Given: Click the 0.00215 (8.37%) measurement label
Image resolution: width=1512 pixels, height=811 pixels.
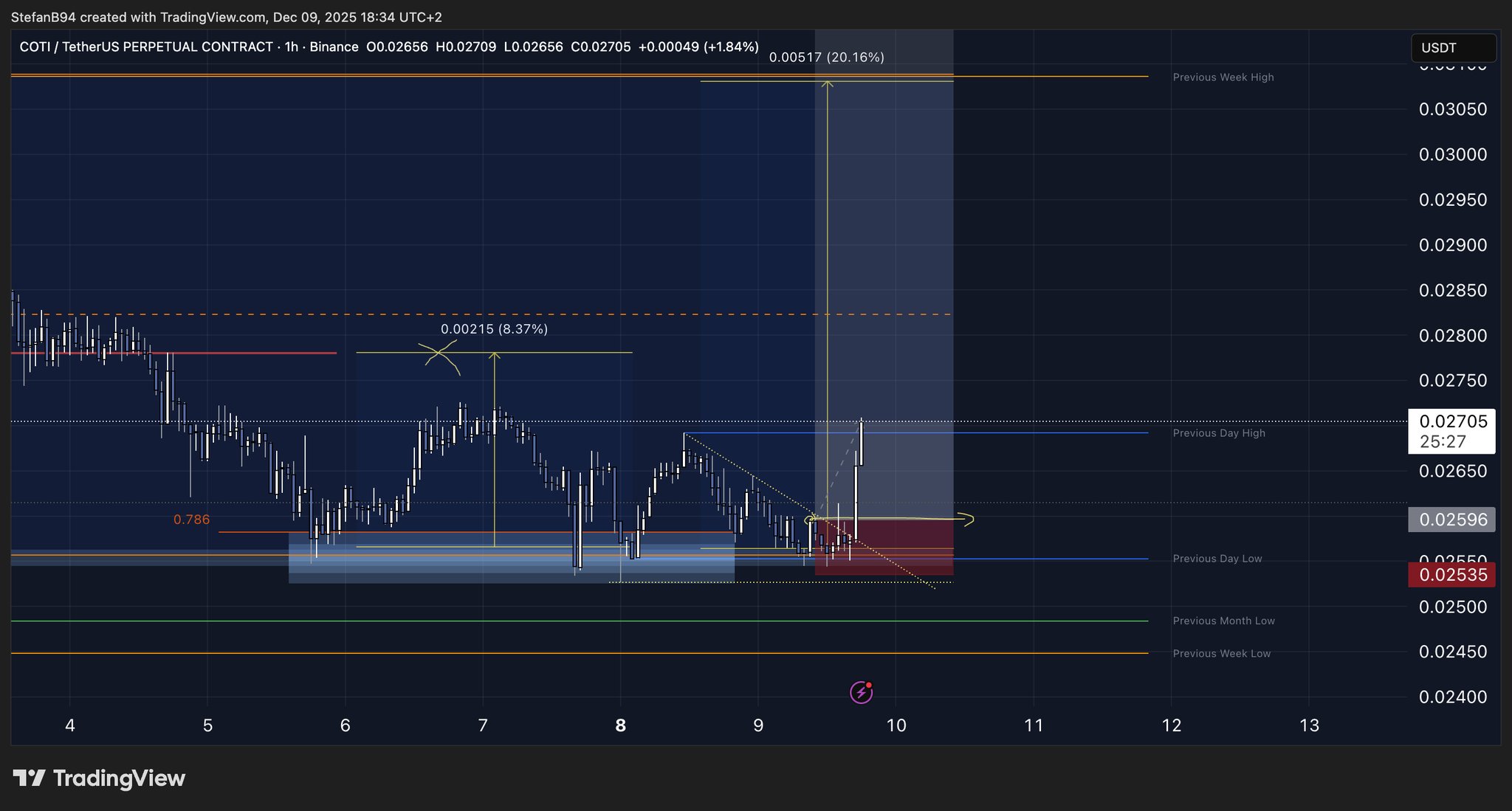Looking at the screenshot, I should pos(494,329).
